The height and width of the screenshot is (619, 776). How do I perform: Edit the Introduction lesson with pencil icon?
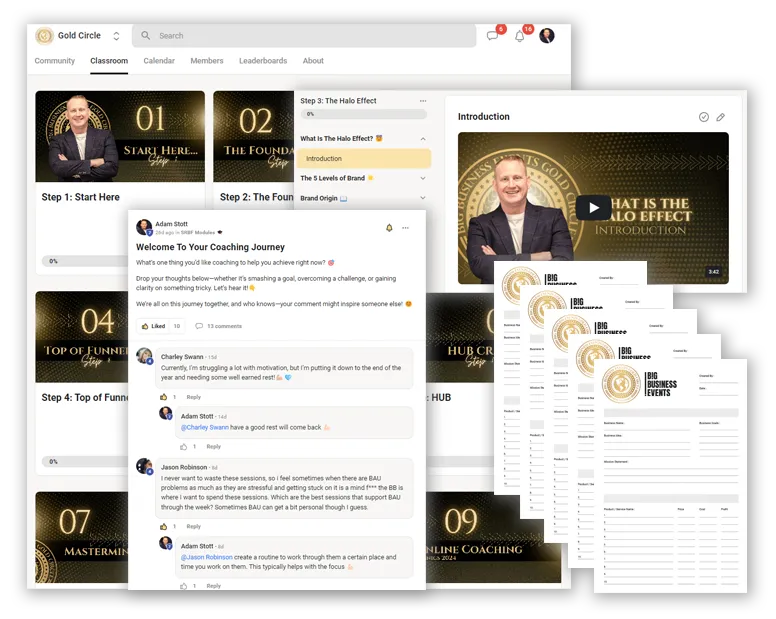pyautogui.click(x=721, y=117)
